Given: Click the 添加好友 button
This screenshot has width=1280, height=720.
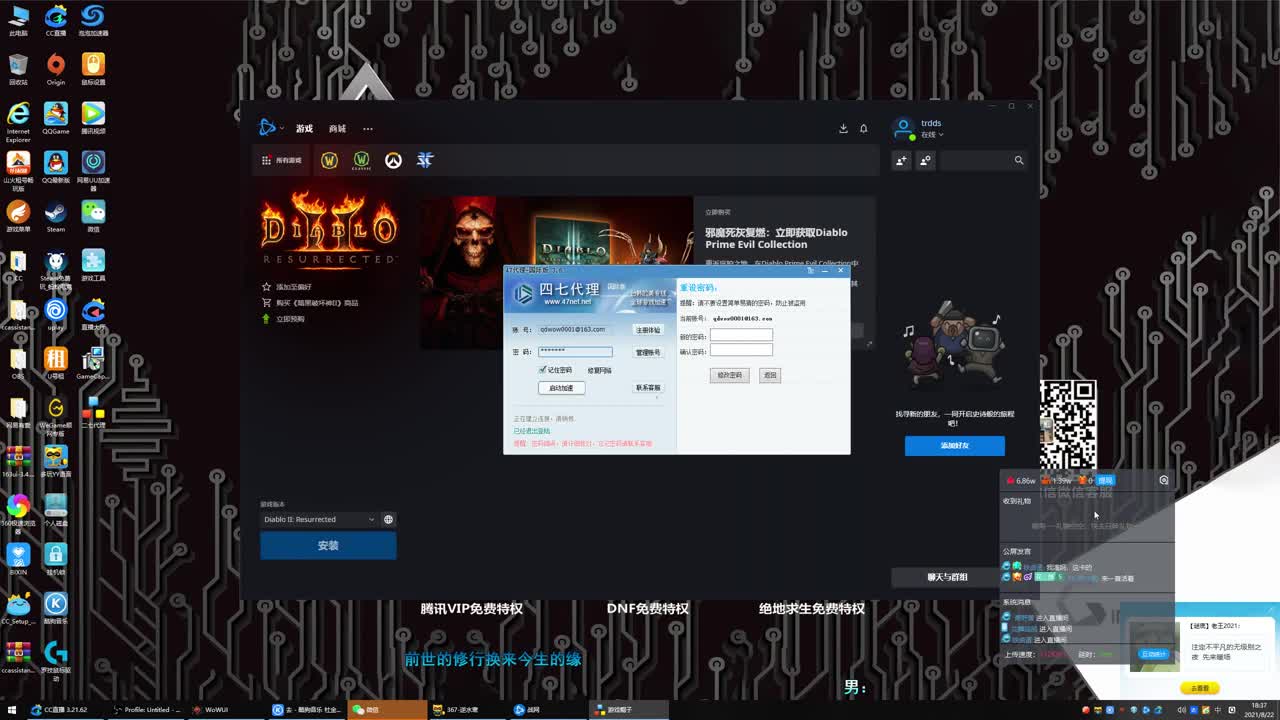Looking at the screenshot, I should [955, 445].
